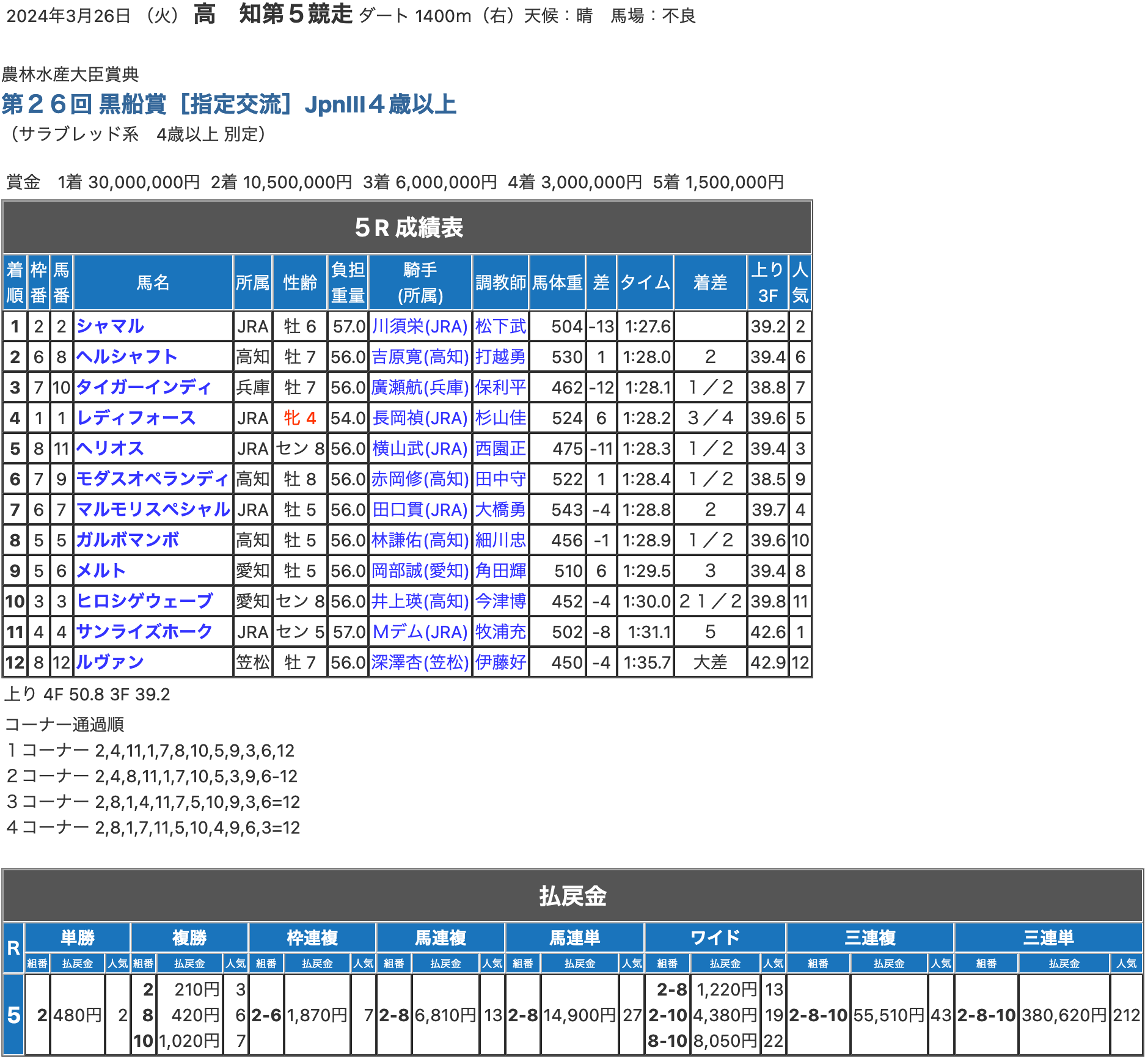The width and height of the screenshot is (1145, 1064).
Task: Open horse link ヒロシゲウェーブ
Action: pyautogui.click(x=144, y=601)
